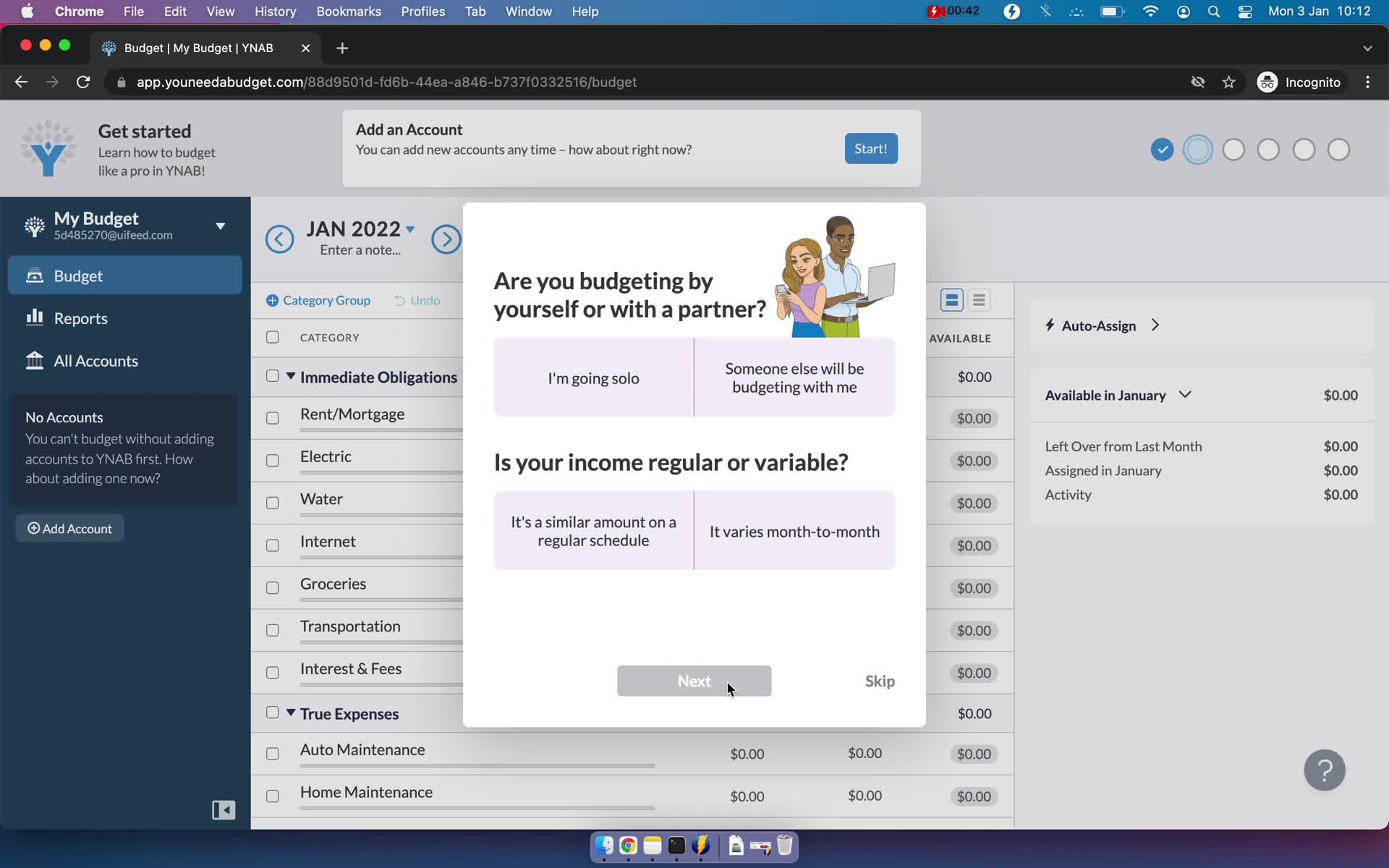Screen dimensions: 1389x868
Task: Expand Available in January breakdown
Action: [1186, 394]
